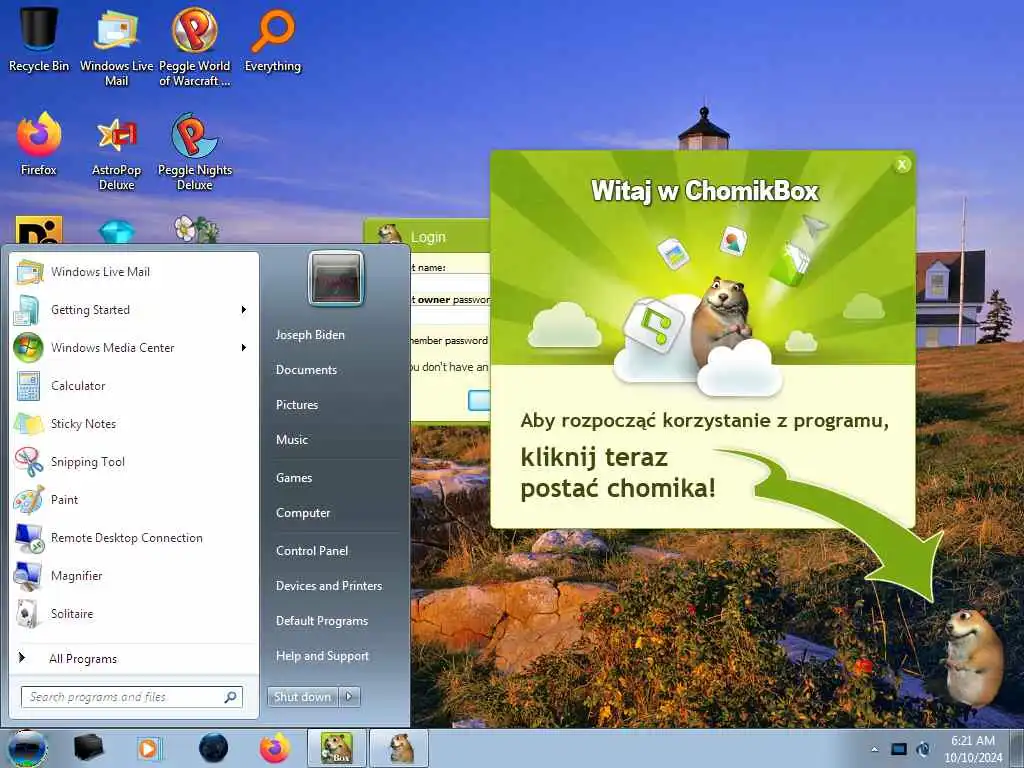Open Music from Start menu
1024x768 pixels.
(292, 440)
